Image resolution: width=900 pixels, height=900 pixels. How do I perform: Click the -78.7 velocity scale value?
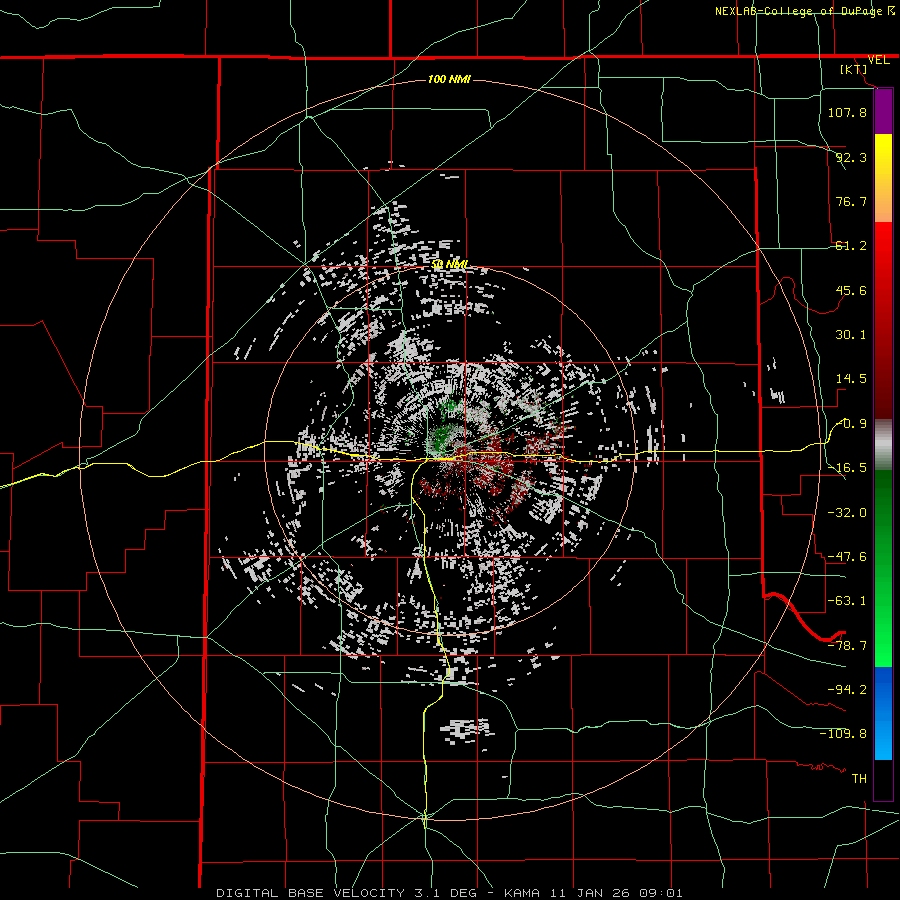point(847,646)
